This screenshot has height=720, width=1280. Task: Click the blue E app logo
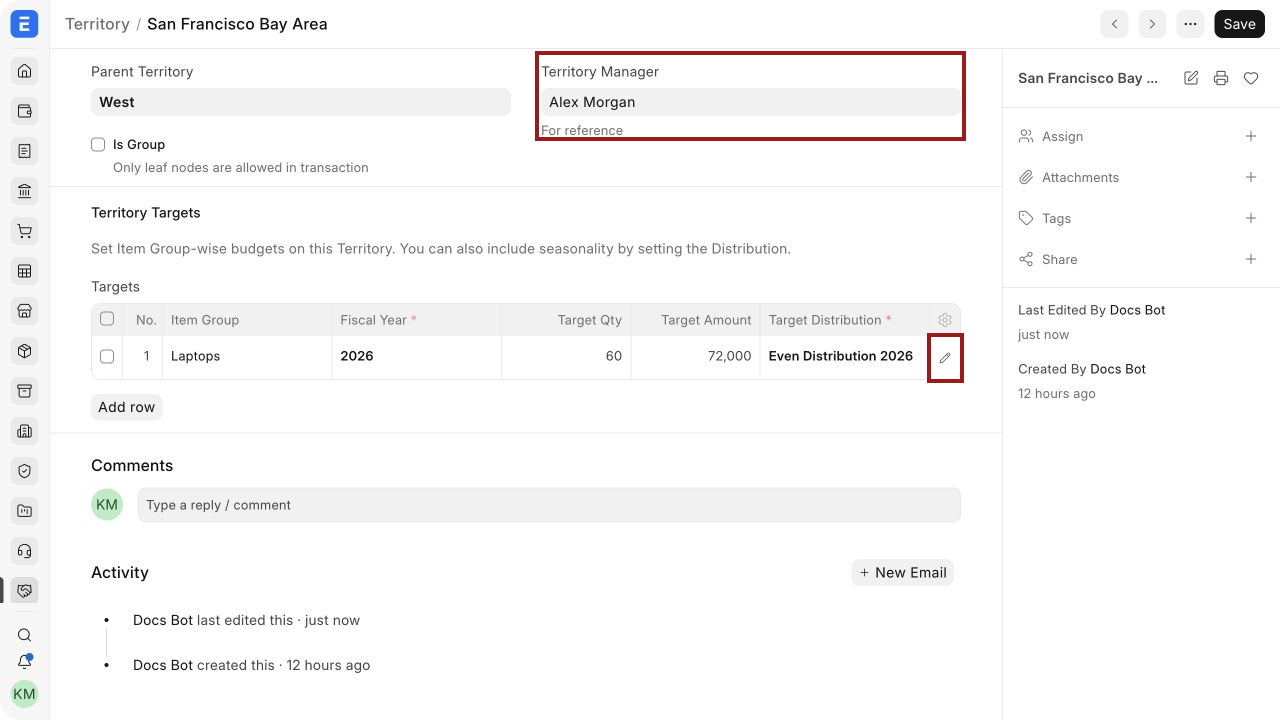(24, 24)
